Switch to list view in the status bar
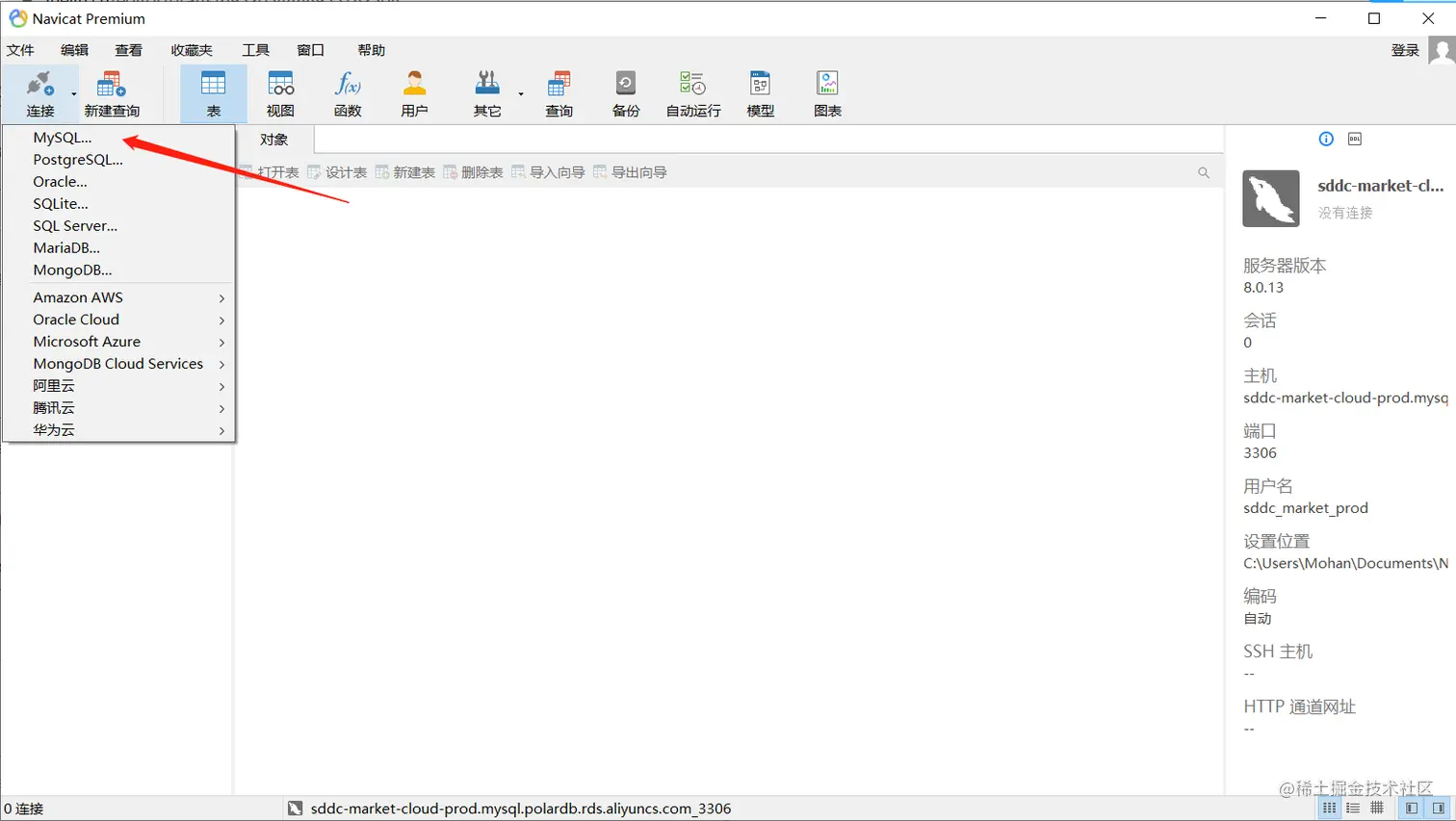This screenshot has width=1456, height=821. point(1353,808)
